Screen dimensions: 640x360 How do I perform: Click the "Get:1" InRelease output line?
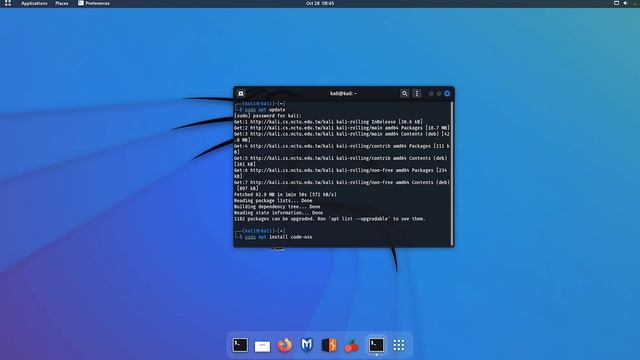(x=328, y=122)
